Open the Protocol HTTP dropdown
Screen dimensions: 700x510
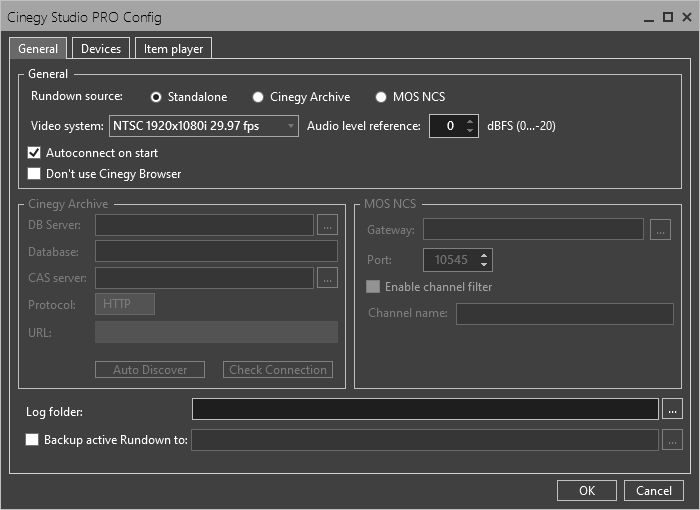click(x=125, y=304)
